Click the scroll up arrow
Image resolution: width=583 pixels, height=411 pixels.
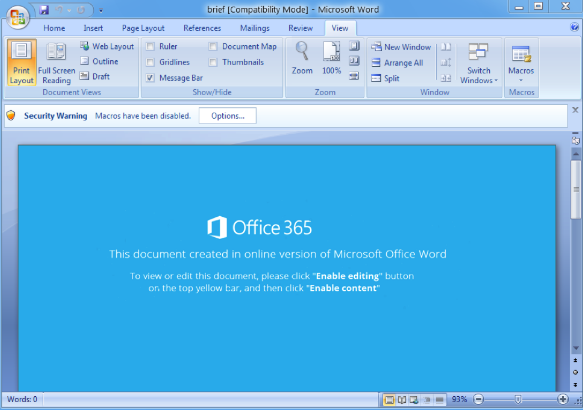(x=576, y=154)
